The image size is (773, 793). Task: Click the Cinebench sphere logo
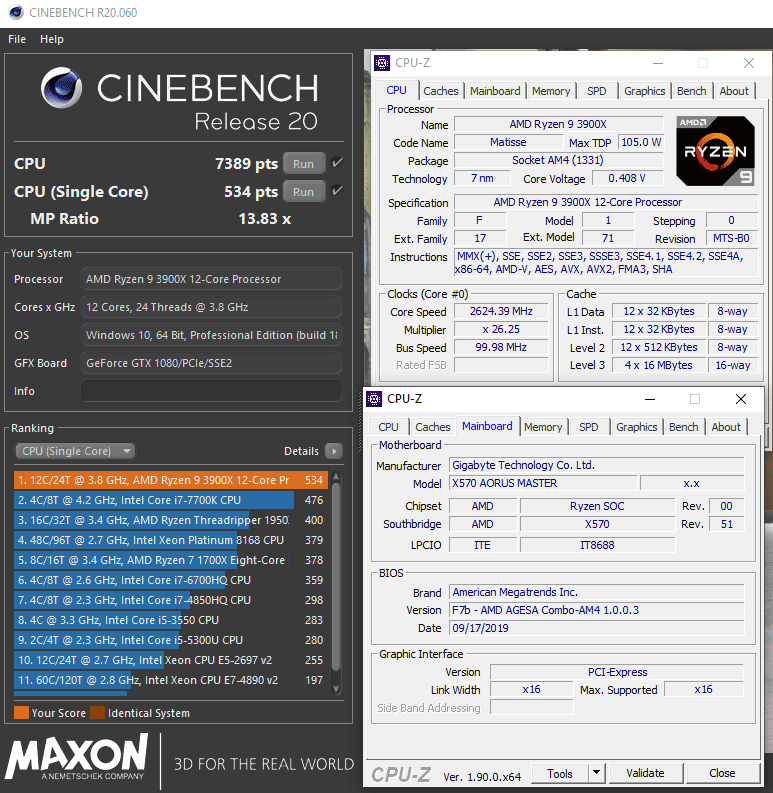pos(61,87)
